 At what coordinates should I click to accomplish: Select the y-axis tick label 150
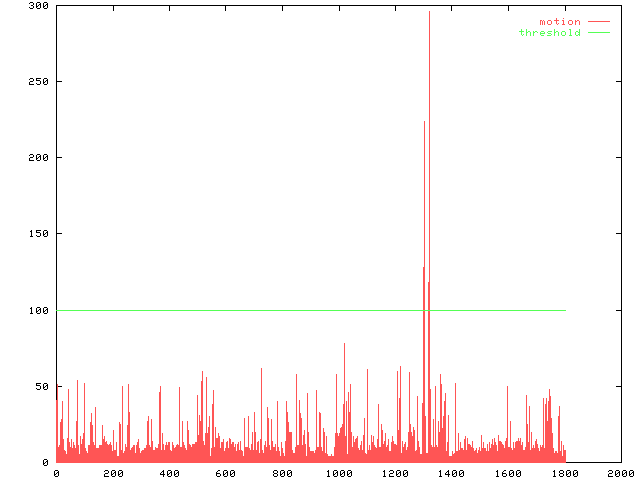coord(38,235)
